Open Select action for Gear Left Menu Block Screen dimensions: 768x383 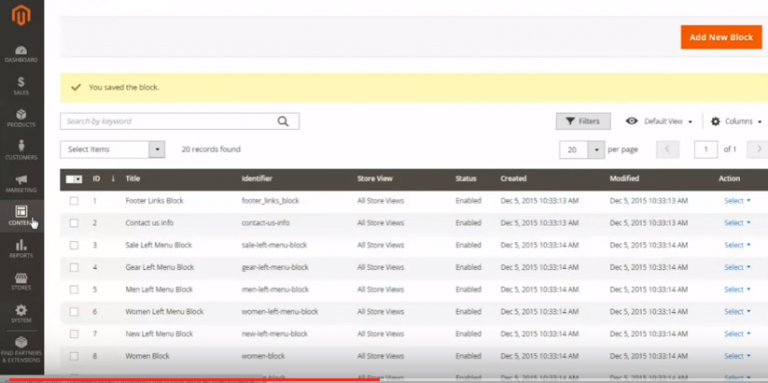click(x=737, y=267)
